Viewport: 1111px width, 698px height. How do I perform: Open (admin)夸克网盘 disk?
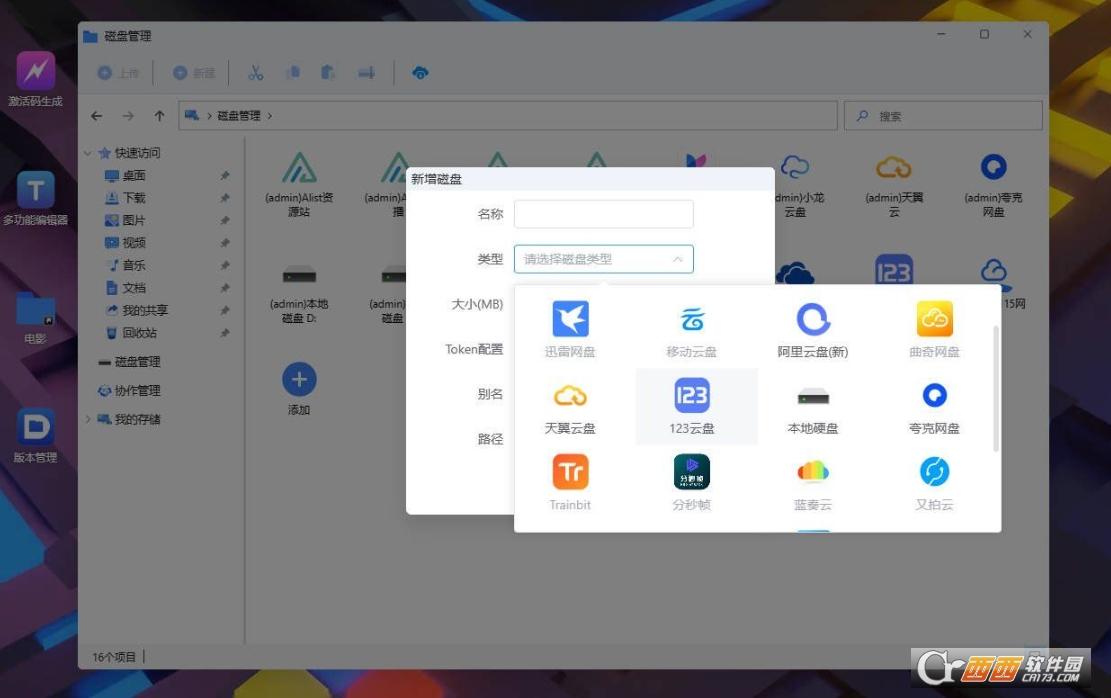[993, 184]
